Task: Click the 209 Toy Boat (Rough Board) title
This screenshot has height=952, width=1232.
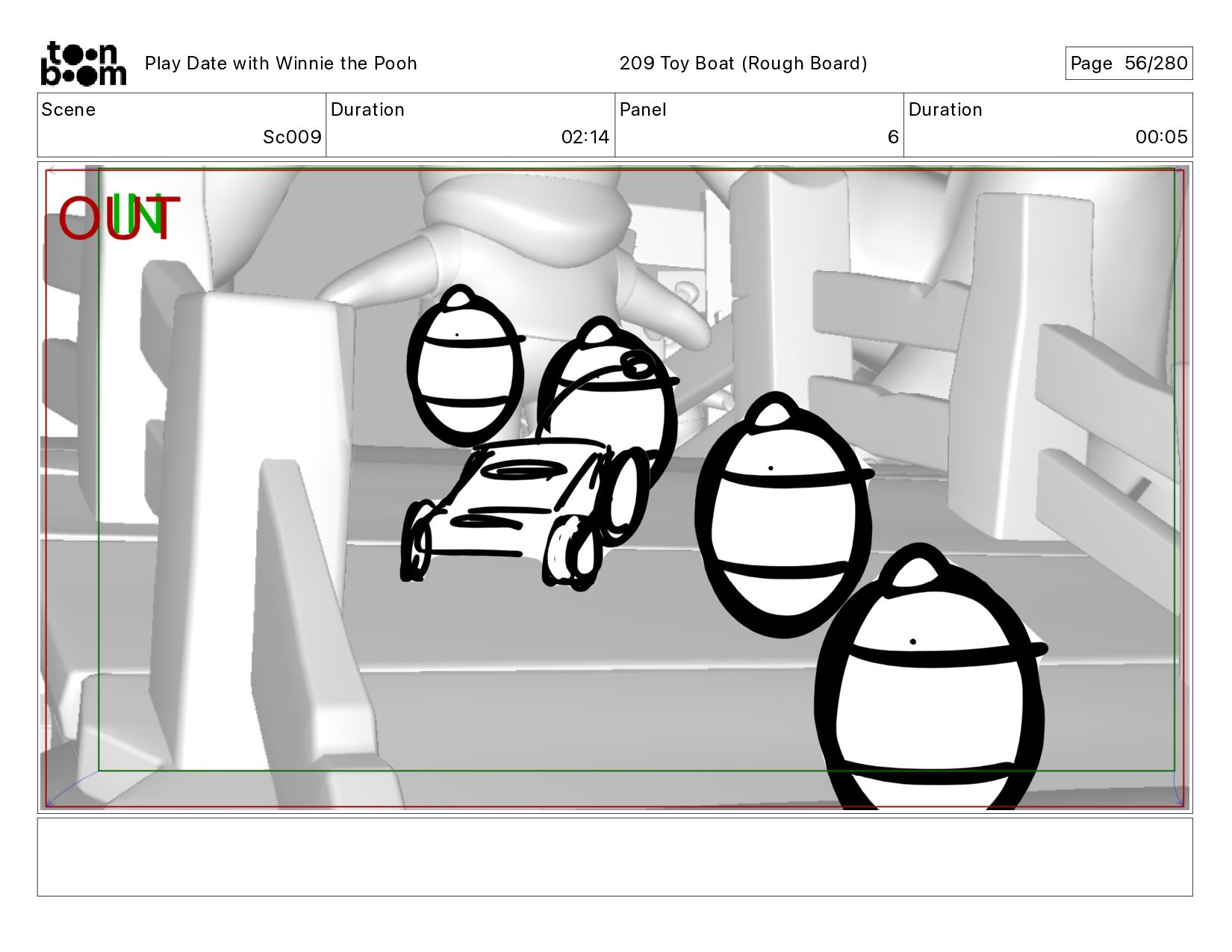Action: (x=743, y=63)
